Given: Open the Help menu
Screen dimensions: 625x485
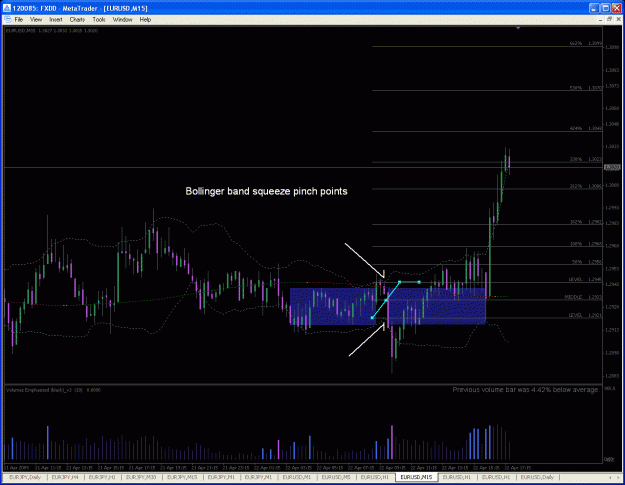Looking at the screenshot, I should (x=145, y=20).
